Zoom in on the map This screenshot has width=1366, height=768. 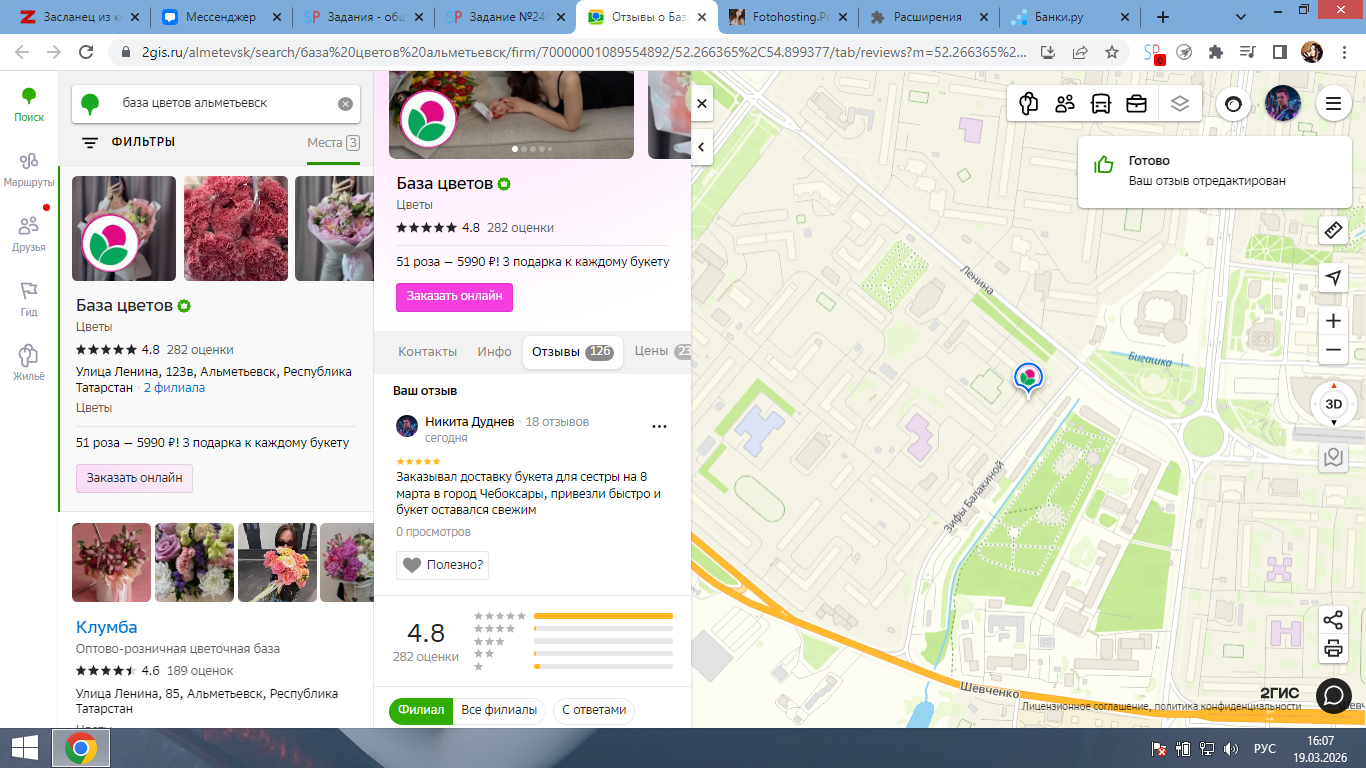click(x=1333, y=321)
